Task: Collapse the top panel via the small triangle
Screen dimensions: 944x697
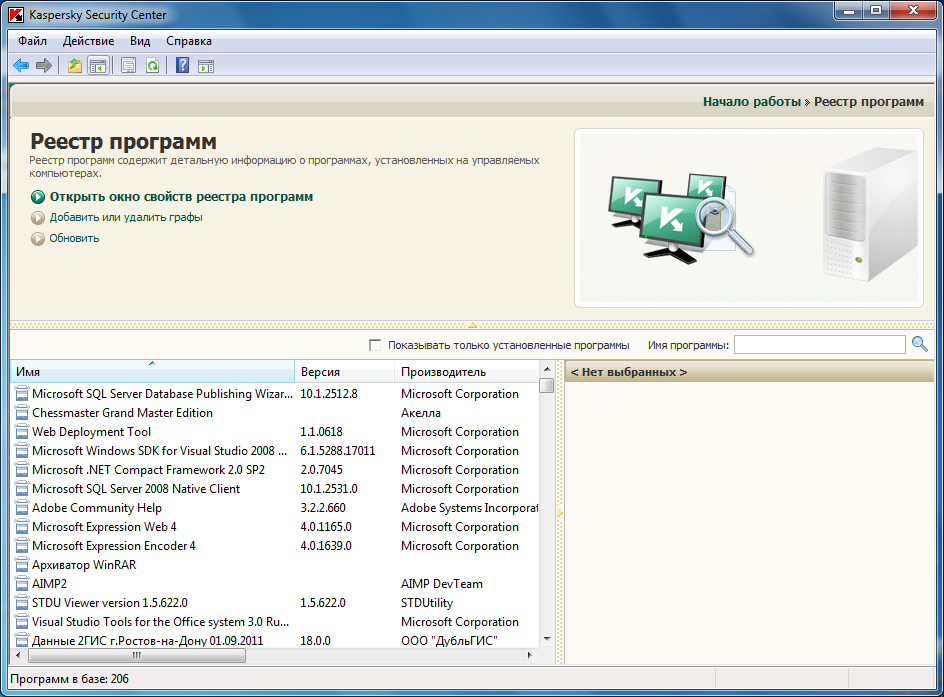Action: [x=472, y=324]
